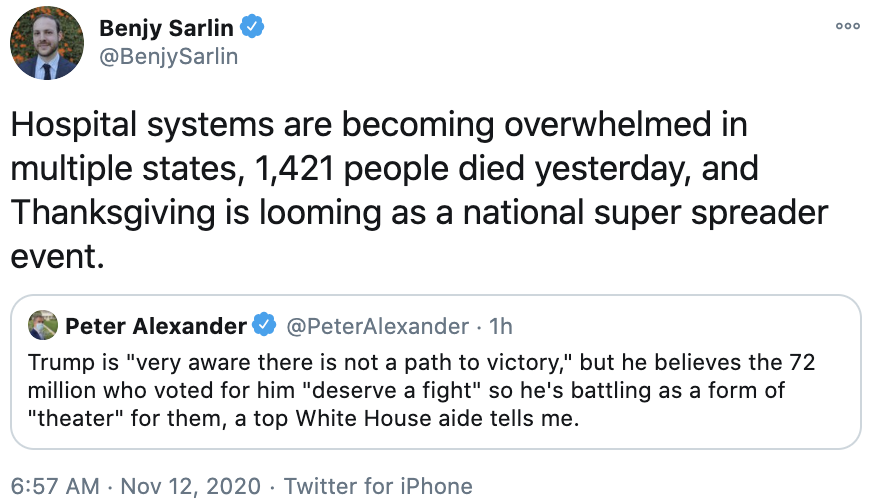Open the Twitter for iPhone source link

pyautogui.click(x=378, y=486)
